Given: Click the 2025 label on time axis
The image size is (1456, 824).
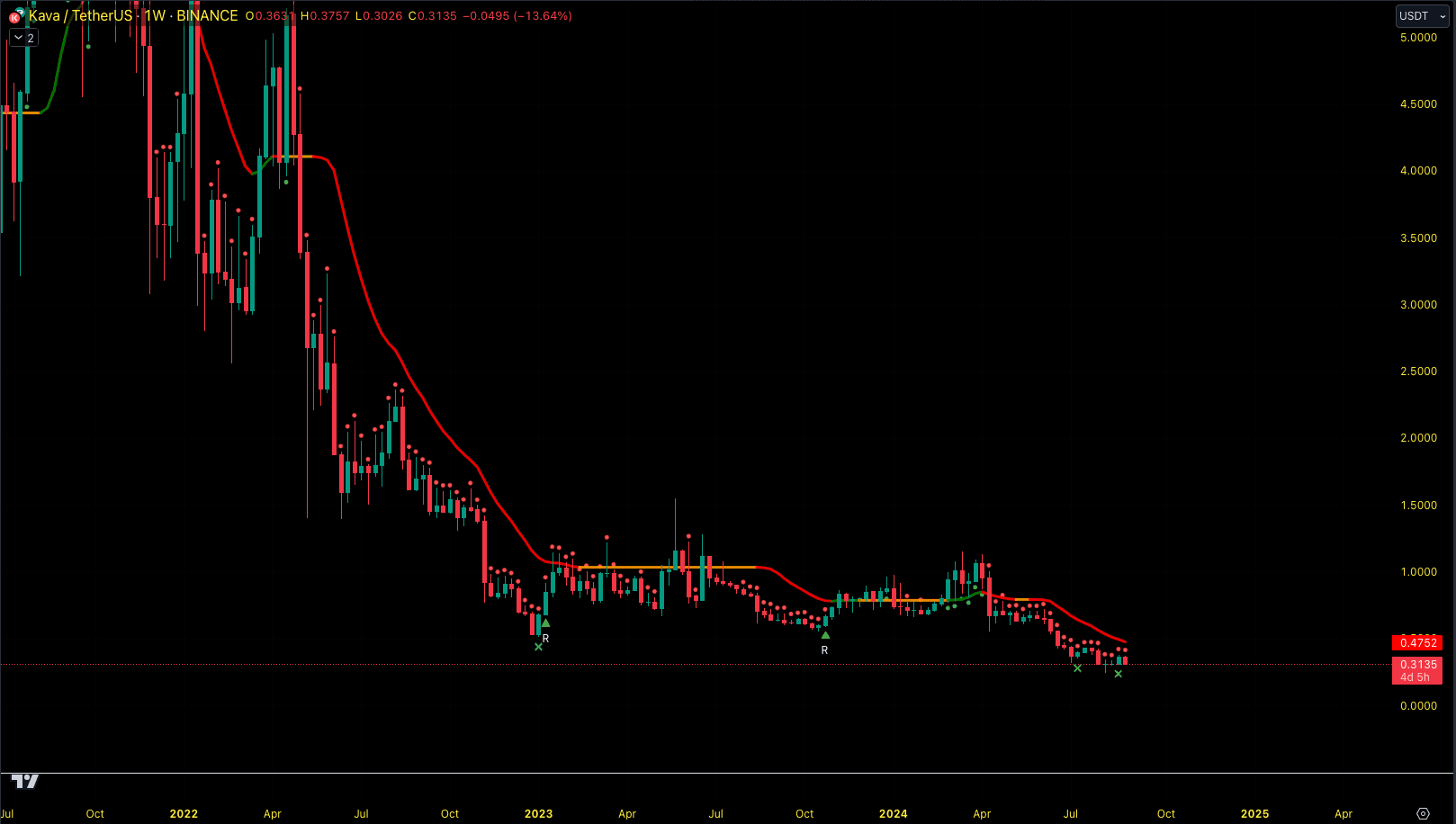Looking at the screenshot, I should point(1254,814).
